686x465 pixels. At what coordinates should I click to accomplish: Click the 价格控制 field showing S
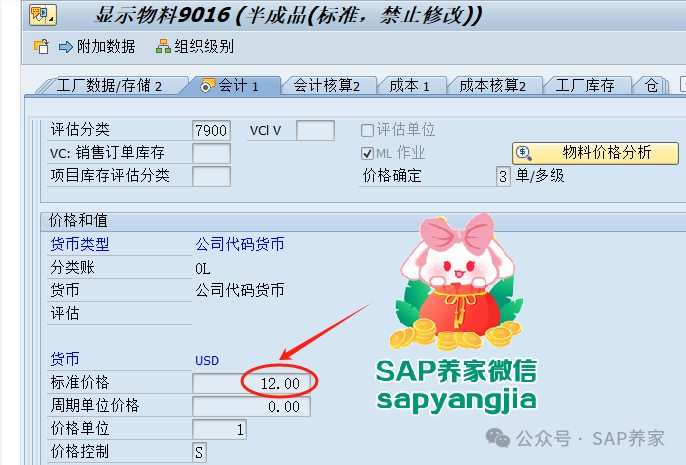coord(199,452)
